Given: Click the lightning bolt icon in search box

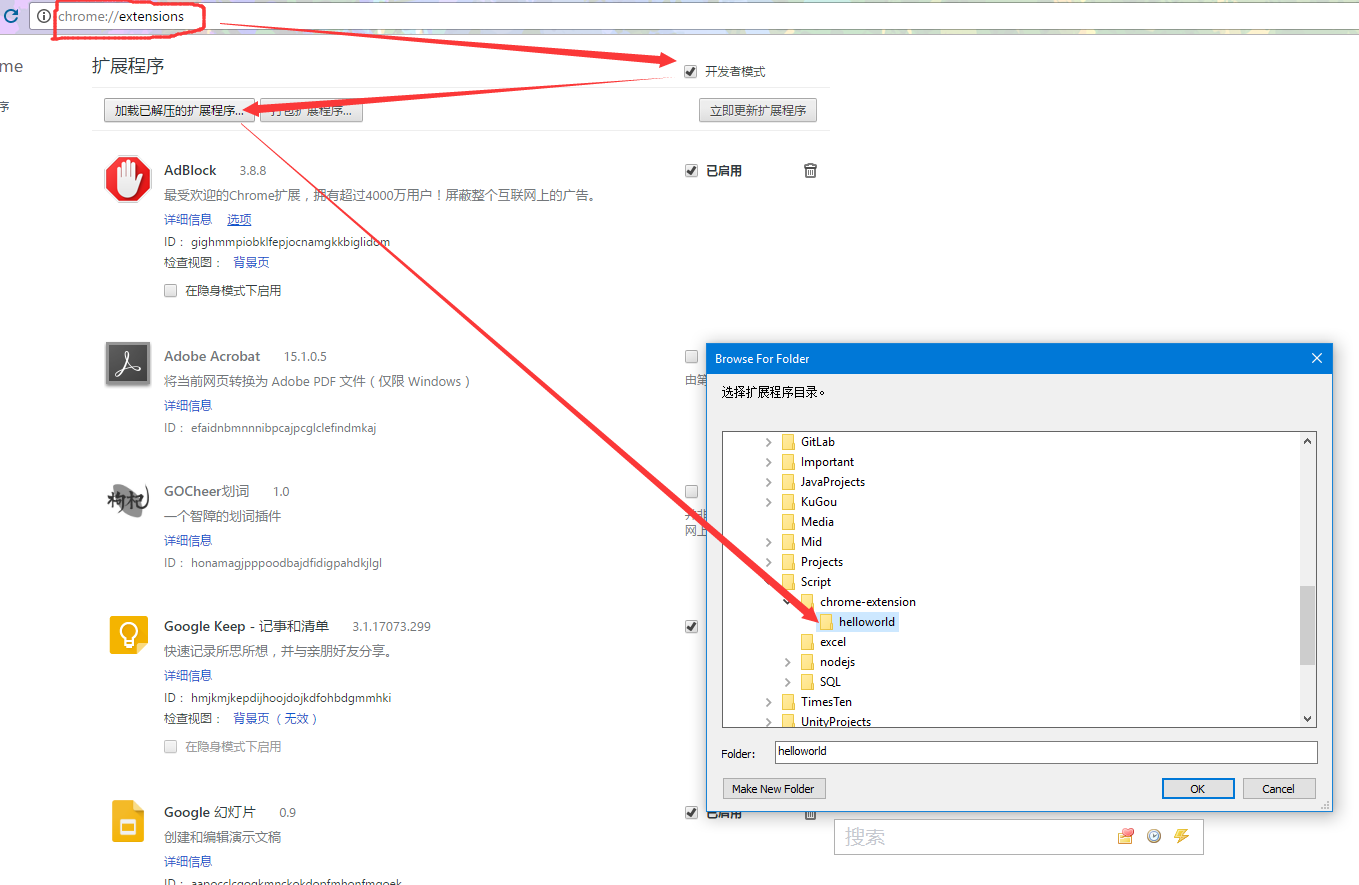Looking at the screenshot, I should [1182, 836].
